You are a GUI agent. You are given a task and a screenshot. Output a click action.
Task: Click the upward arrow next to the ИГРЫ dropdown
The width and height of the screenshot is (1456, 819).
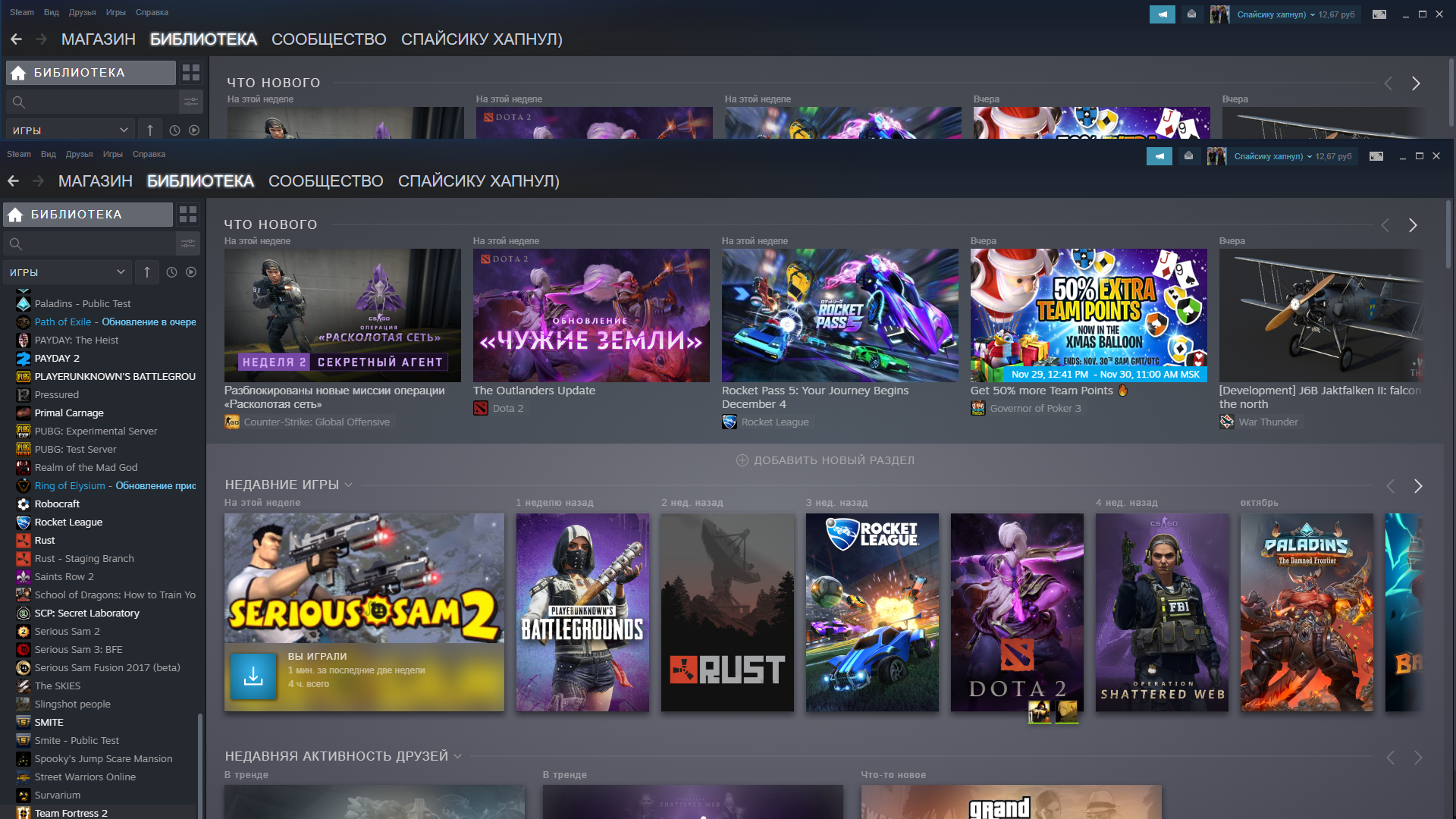[147, 272]
